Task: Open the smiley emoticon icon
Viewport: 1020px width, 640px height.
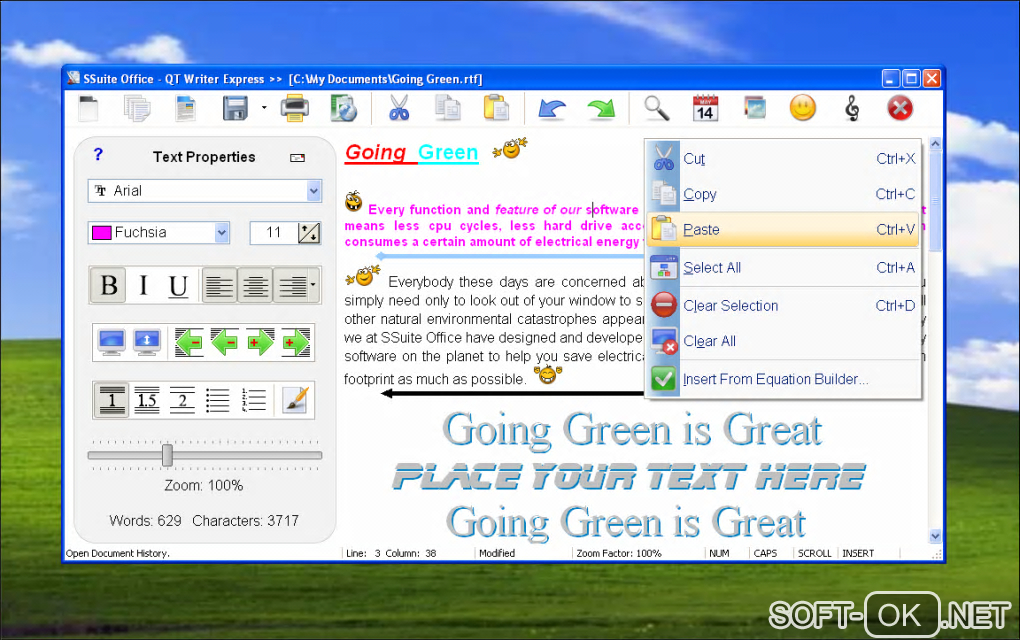Action: click(x=803, y=108)
